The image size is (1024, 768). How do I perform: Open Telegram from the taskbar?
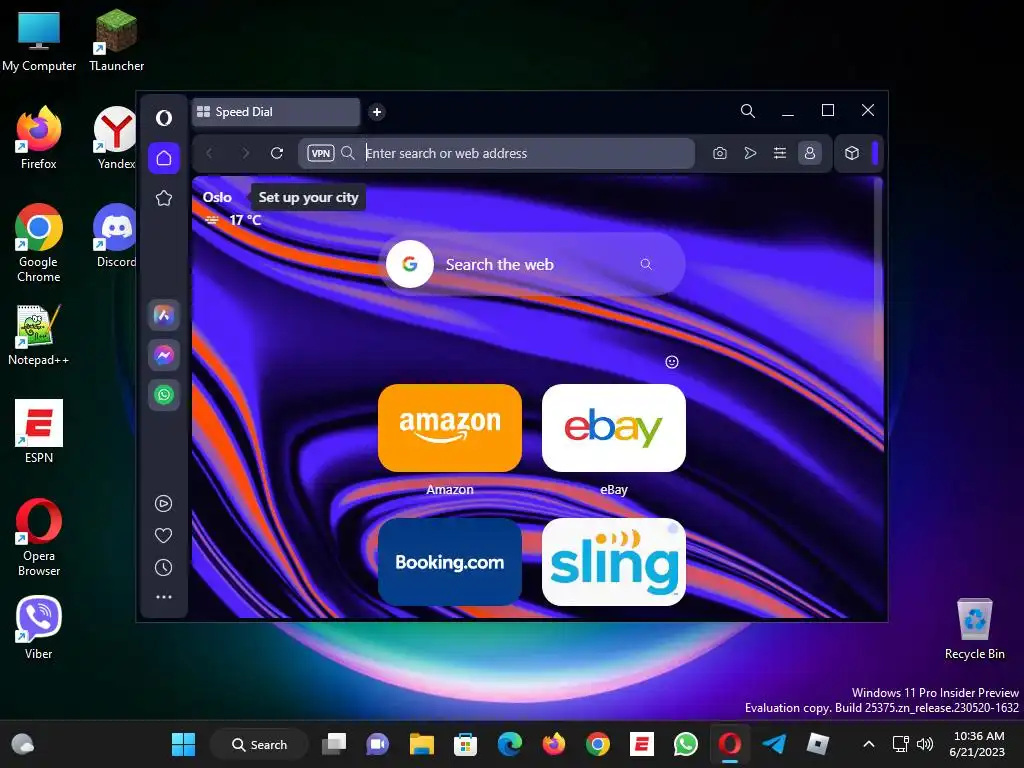point(774,744)
